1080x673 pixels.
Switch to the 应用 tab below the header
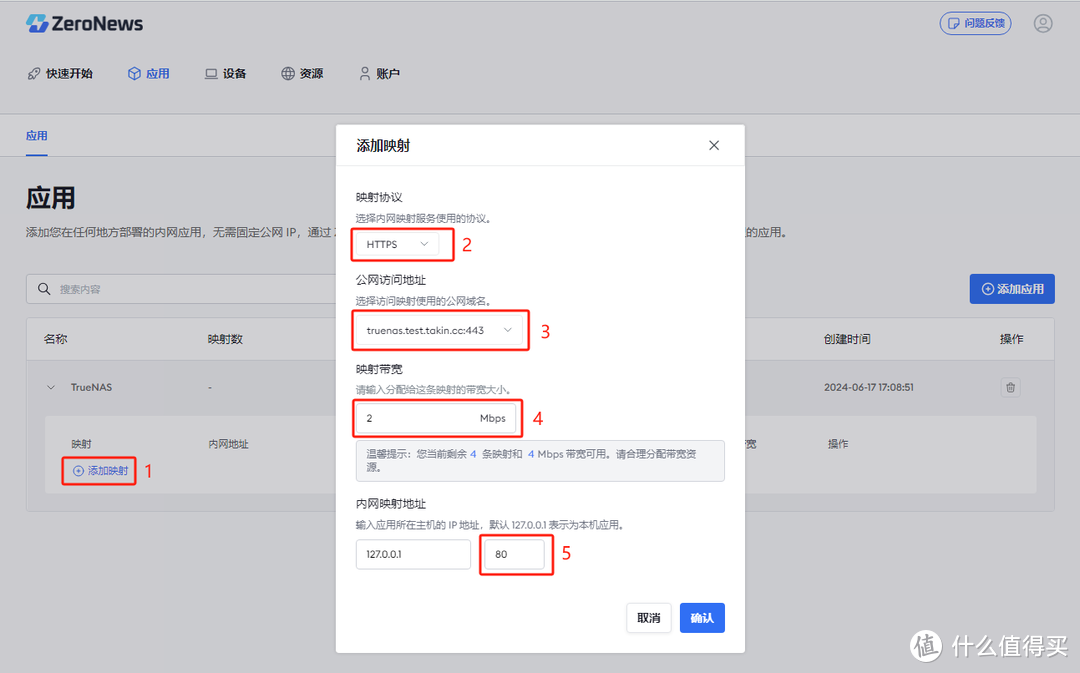coord(36,135)
